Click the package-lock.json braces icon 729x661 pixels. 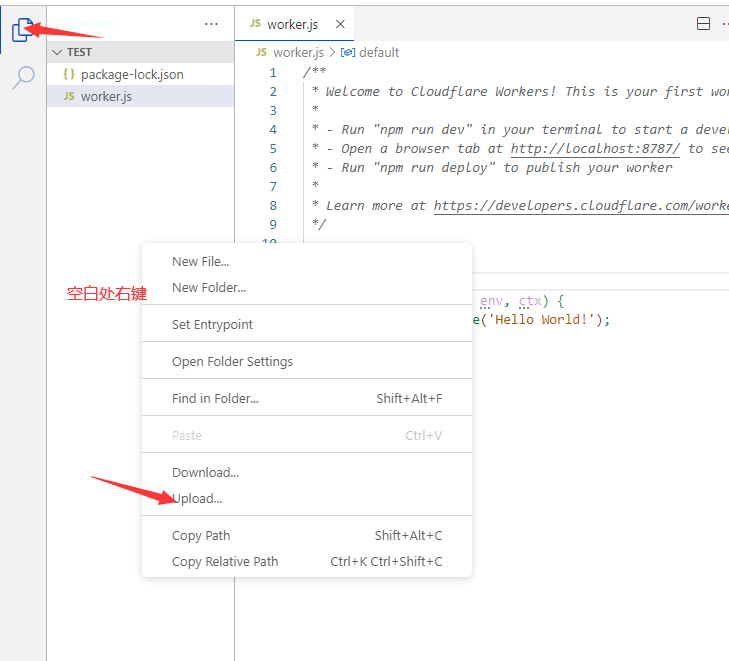coord(69,74)
